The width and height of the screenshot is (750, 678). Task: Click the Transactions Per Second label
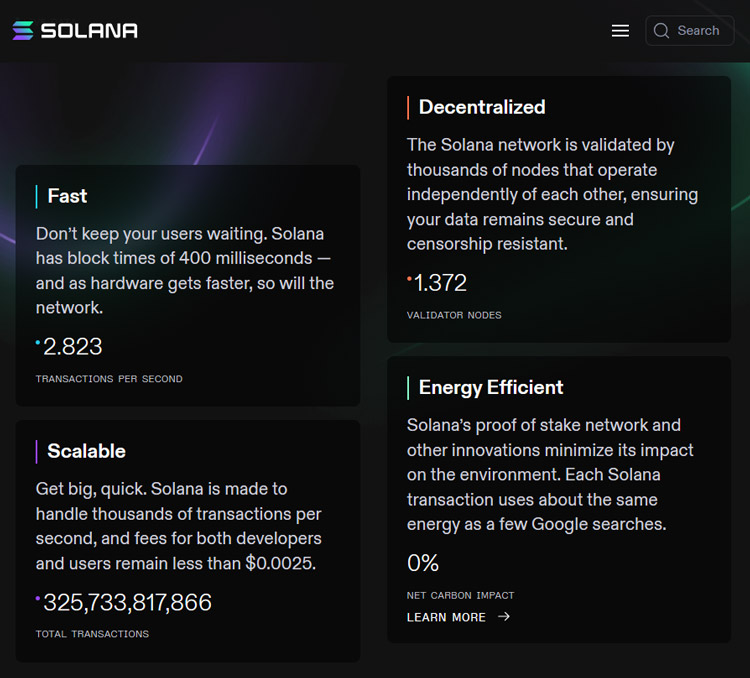coord(109,379)
